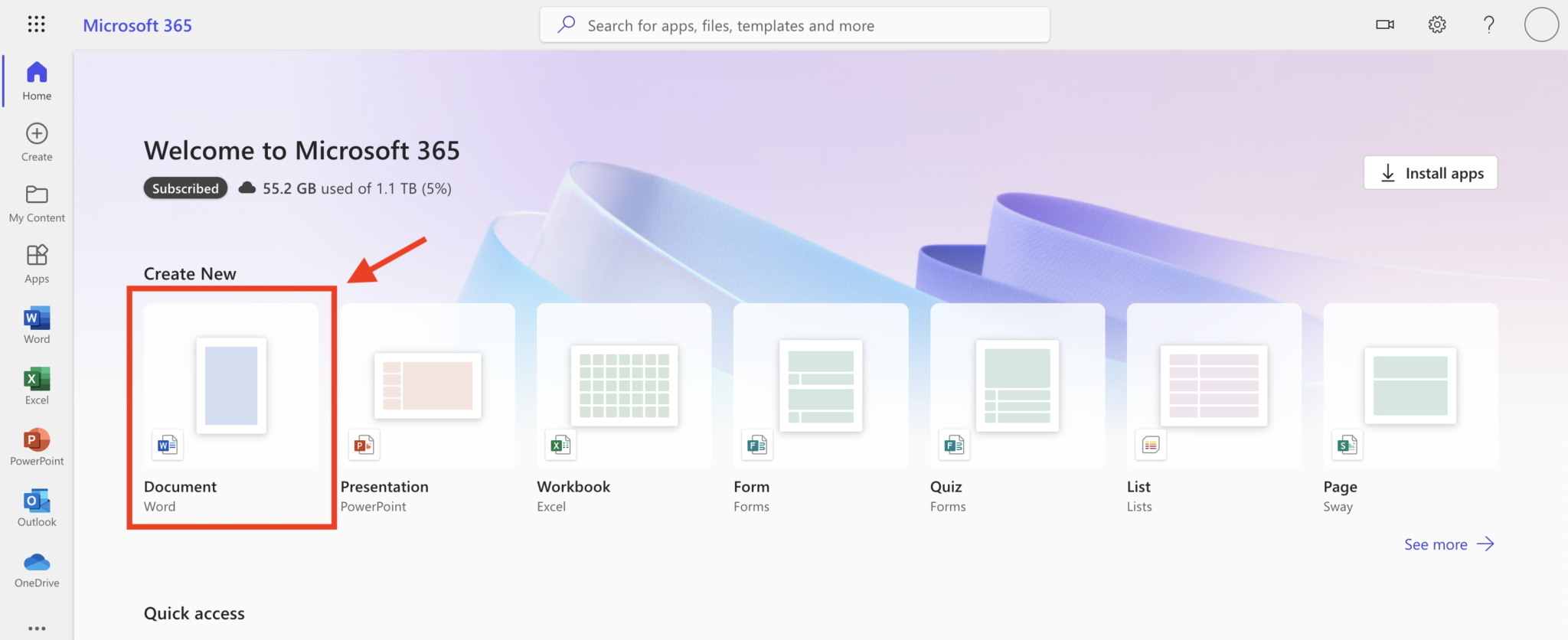Open Settings gear icon

point(1437,24)
